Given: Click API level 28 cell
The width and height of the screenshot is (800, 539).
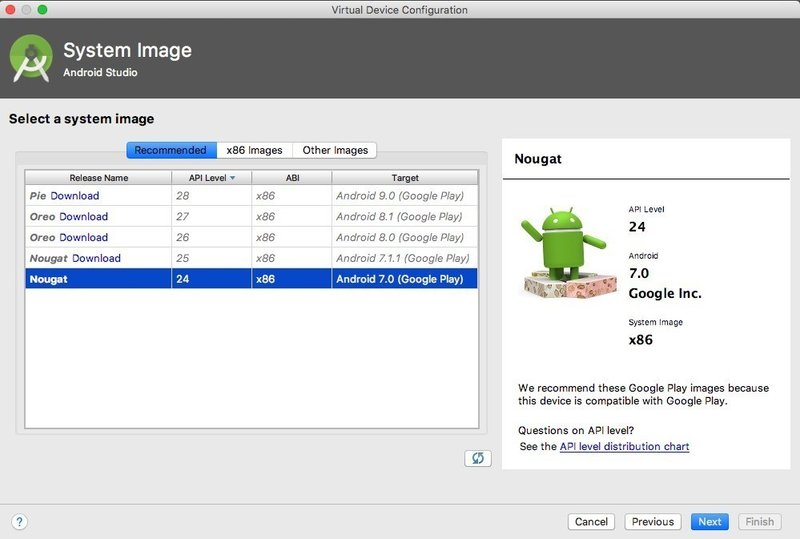Looking at the screenshot, I should coord(212,196).
